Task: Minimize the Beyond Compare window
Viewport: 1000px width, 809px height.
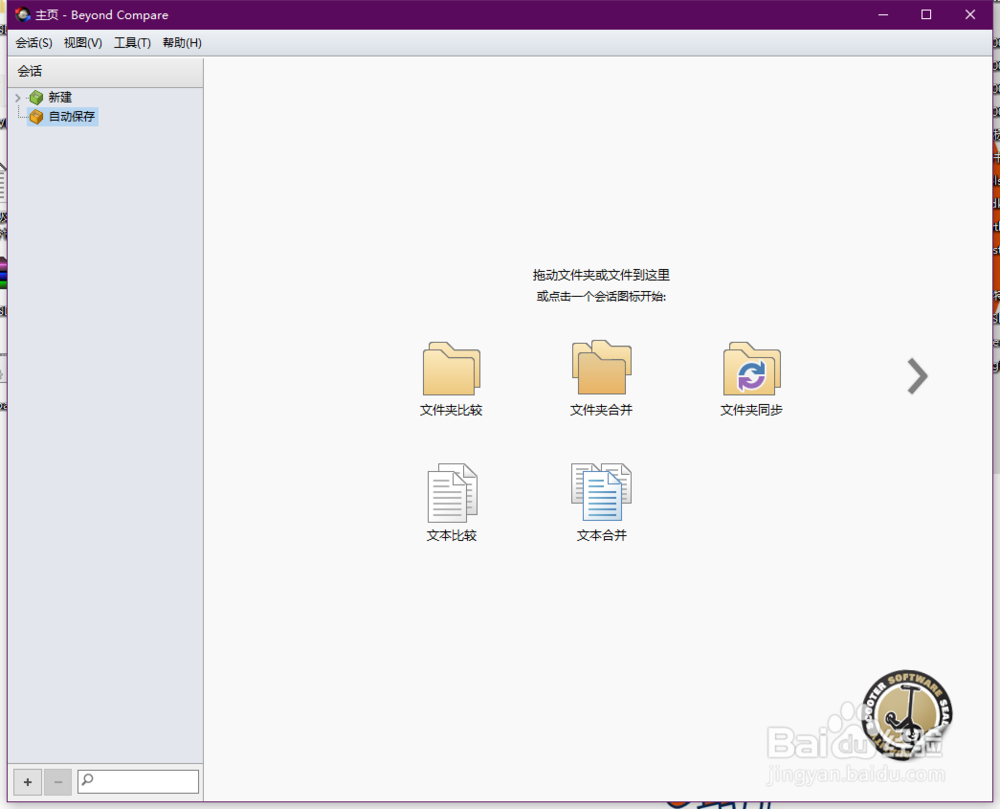Action: pos(883,15)
